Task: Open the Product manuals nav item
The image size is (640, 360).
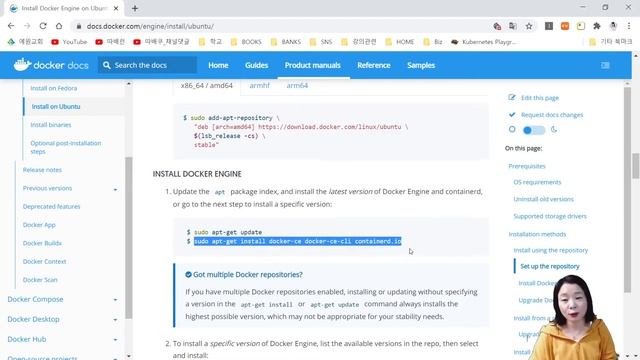Action: click(313, 65)
